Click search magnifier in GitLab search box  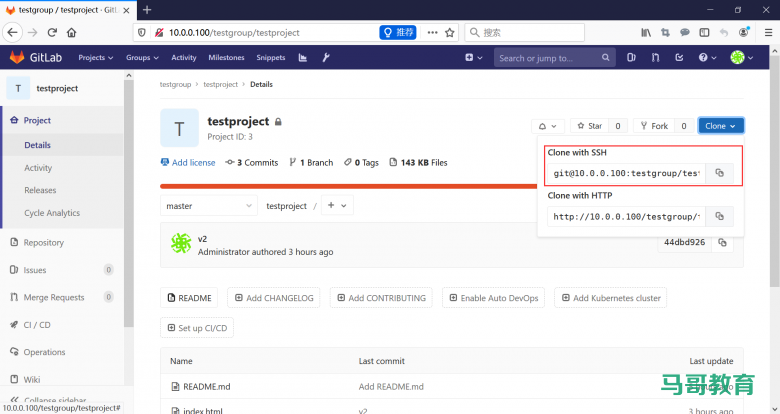pyautogui.click(x=605, y=58)
